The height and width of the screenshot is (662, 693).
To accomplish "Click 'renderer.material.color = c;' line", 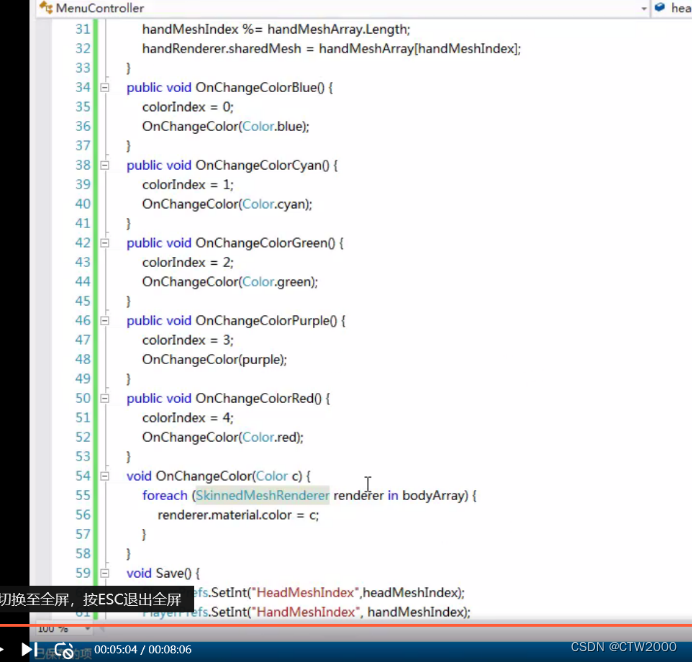I will (238, 515).
